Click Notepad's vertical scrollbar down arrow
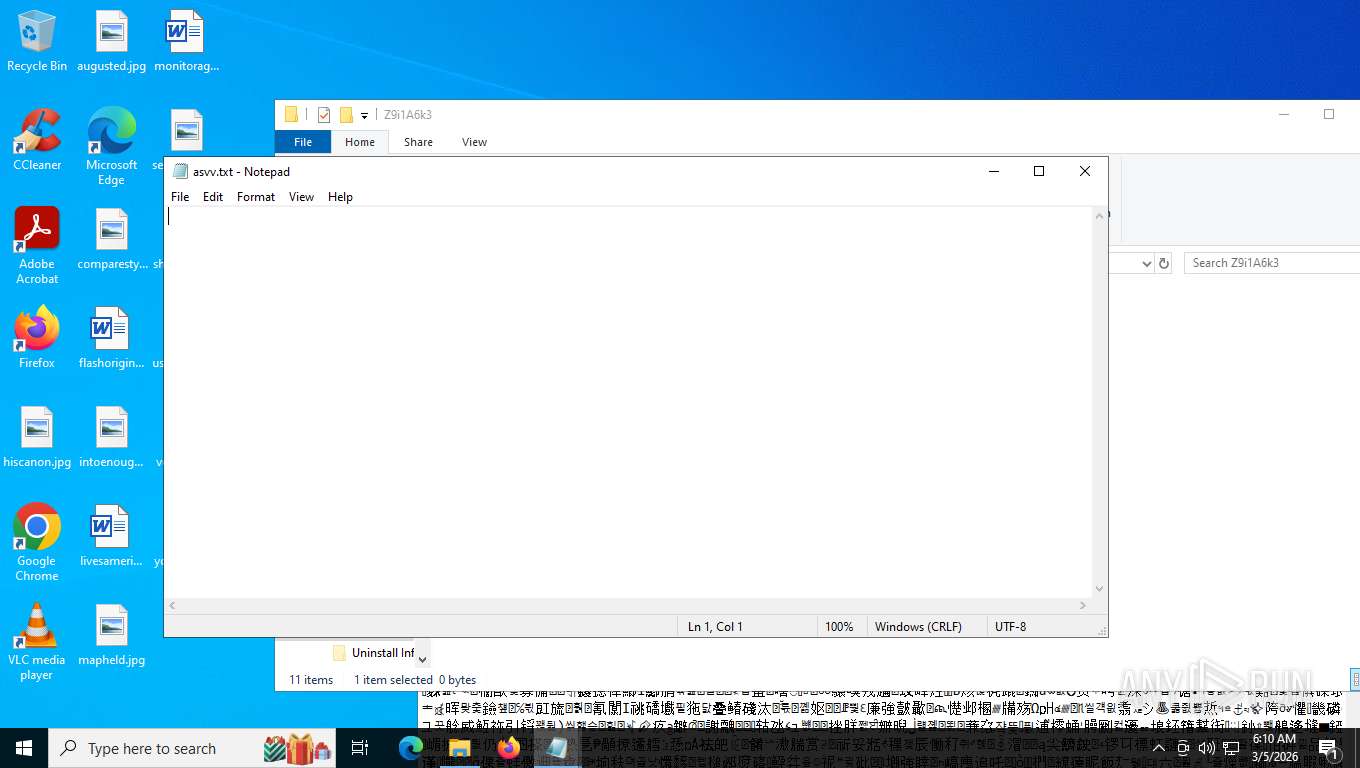Screen dimensions: 1360x768 [x=1100, y=590]
